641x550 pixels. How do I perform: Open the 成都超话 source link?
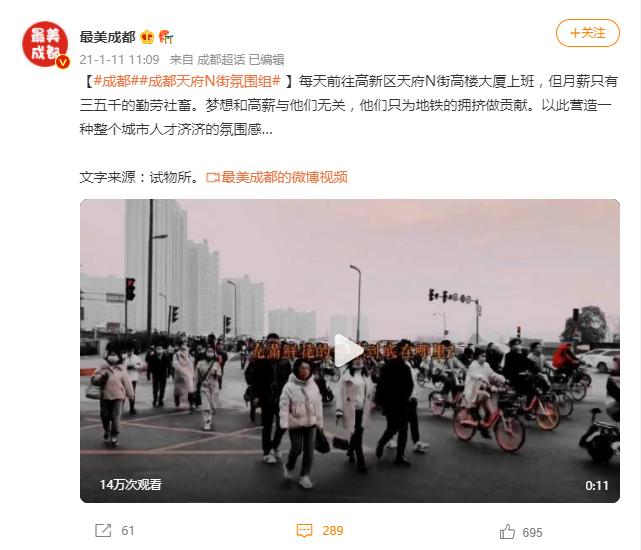coord(221,60)
